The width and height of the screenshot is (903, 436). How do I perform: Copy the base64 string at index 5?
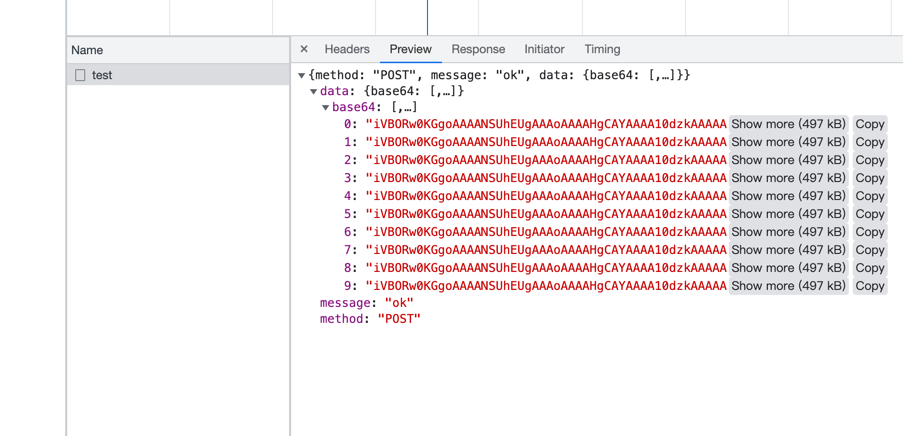point(869,214)
